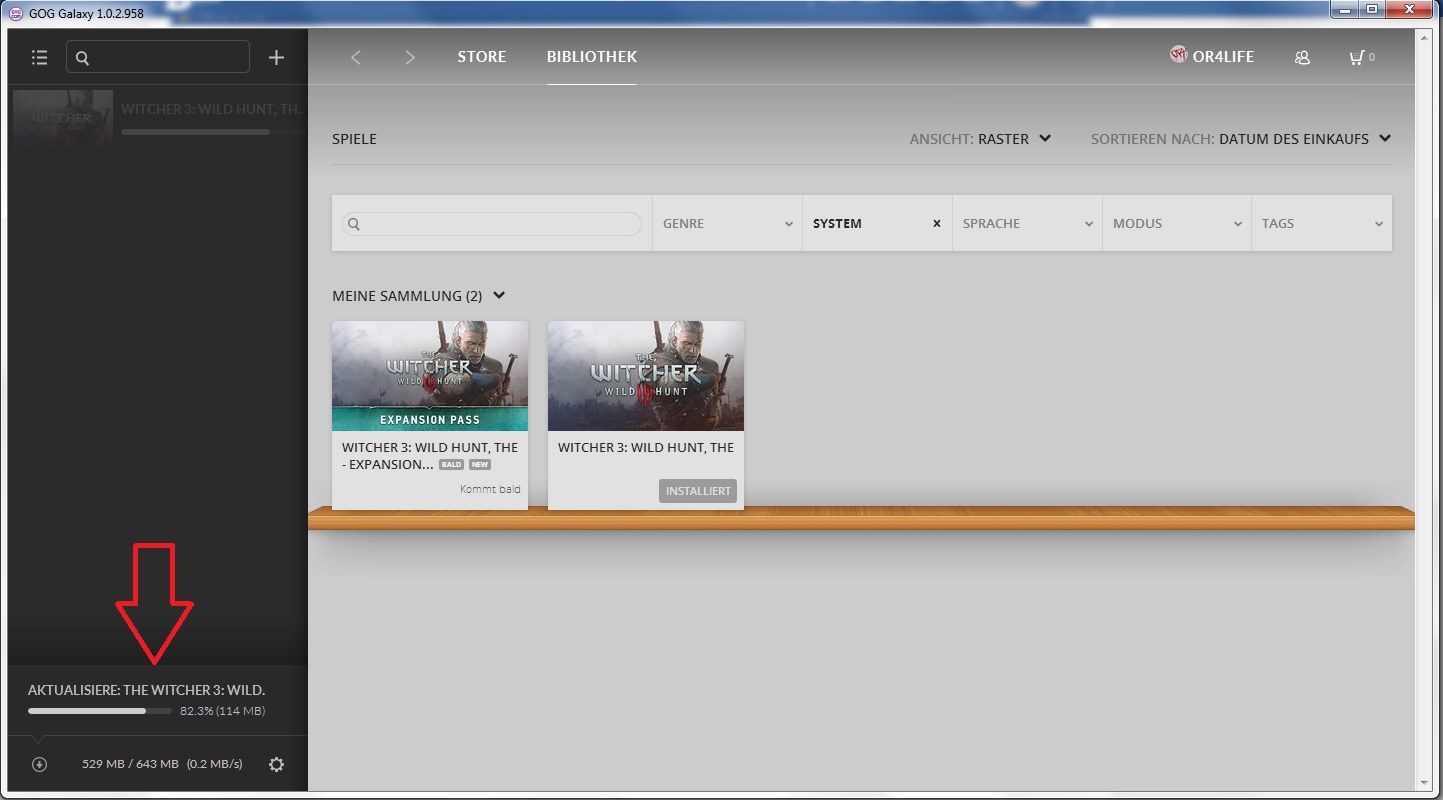Viewport: 1443px width, 800px height.
Task: Clear the System filter with the x
Action: click(937, 224)
